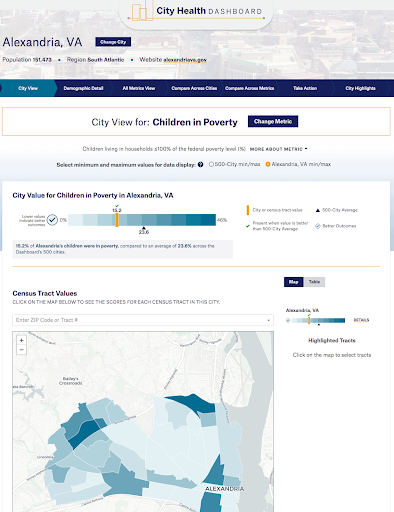Click the ALEXANDRIA label on map
The height and width of the screenshot is (512, 394).
click(224, 489)
